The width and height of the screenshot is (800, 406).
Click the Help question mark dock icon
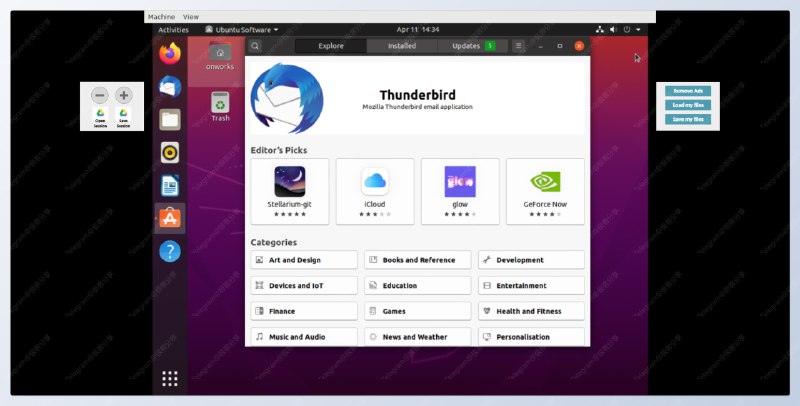170,251
